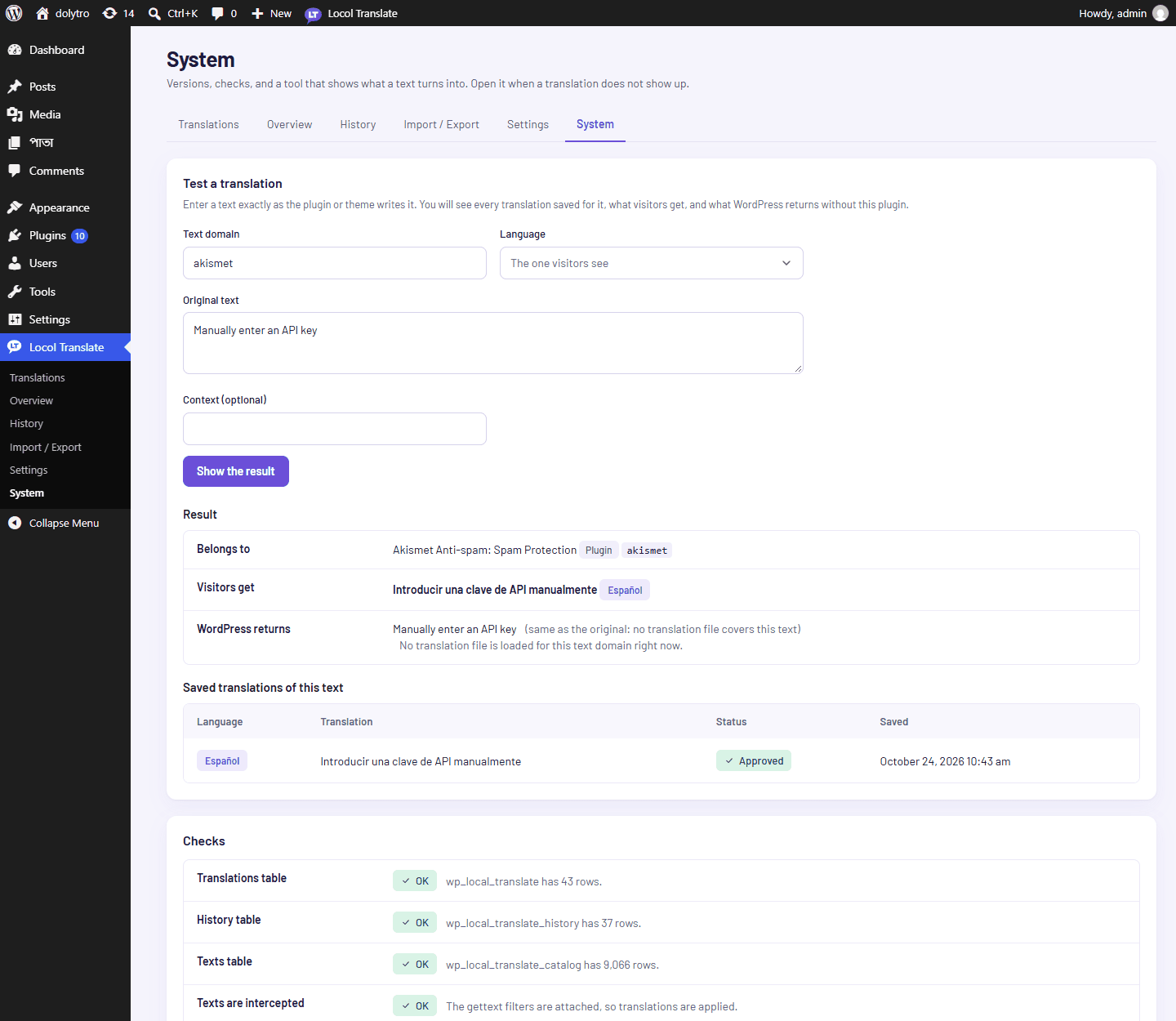The width and height of the screenshot is (1176, 1021).
Task: Open Overview in sidebar submenu
Action: [32, 400]
